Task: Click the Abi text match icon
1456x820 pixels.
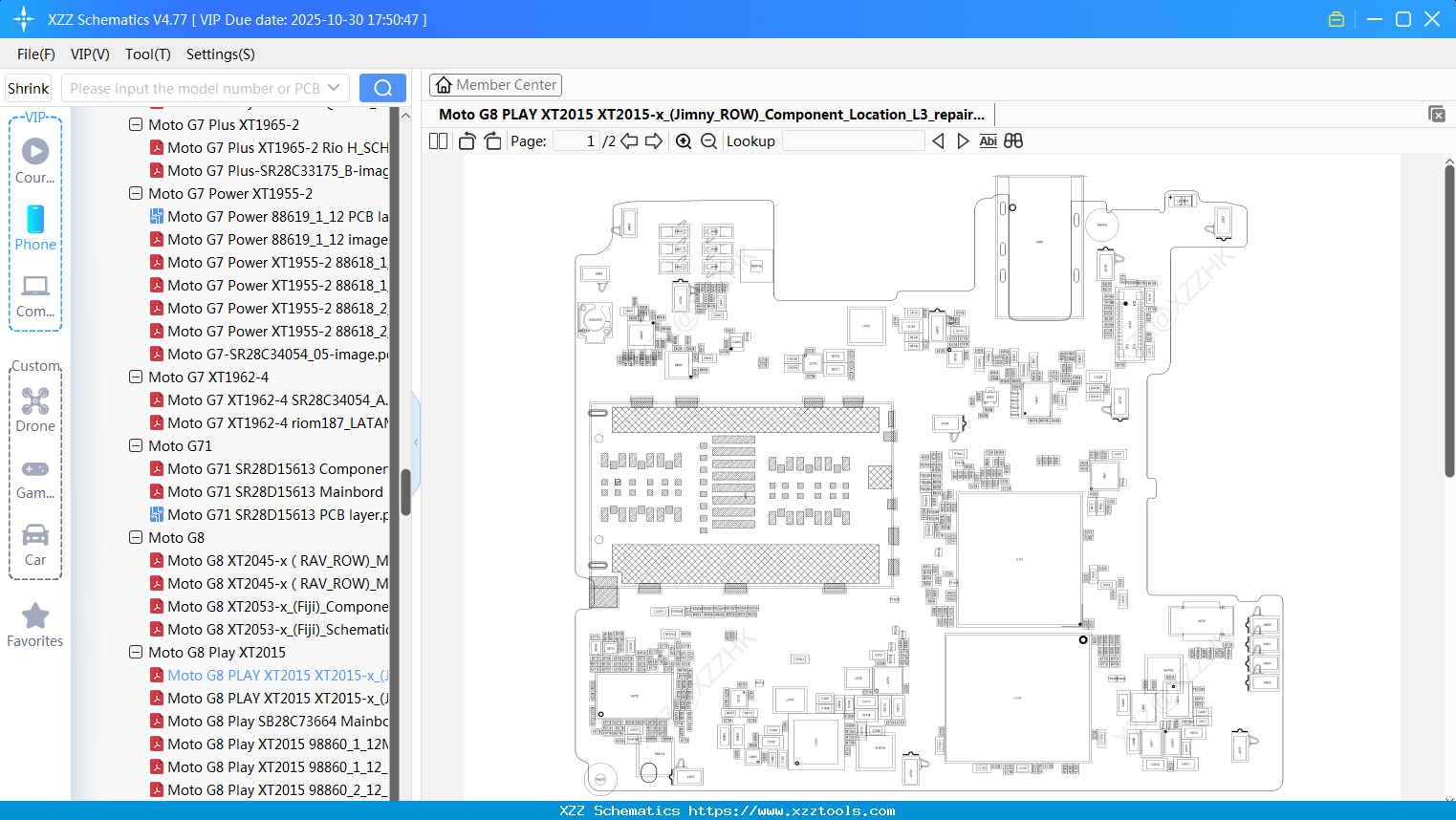Action: pos(989,141)
